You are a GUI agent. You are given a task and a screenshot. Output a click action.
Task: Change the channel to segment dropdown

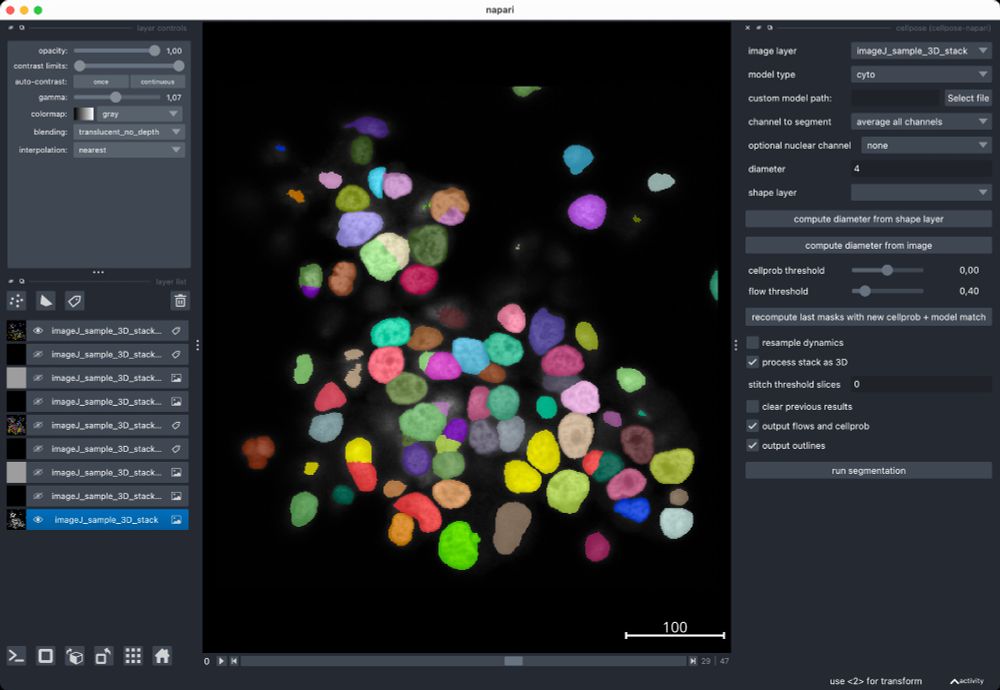[920, 121]
